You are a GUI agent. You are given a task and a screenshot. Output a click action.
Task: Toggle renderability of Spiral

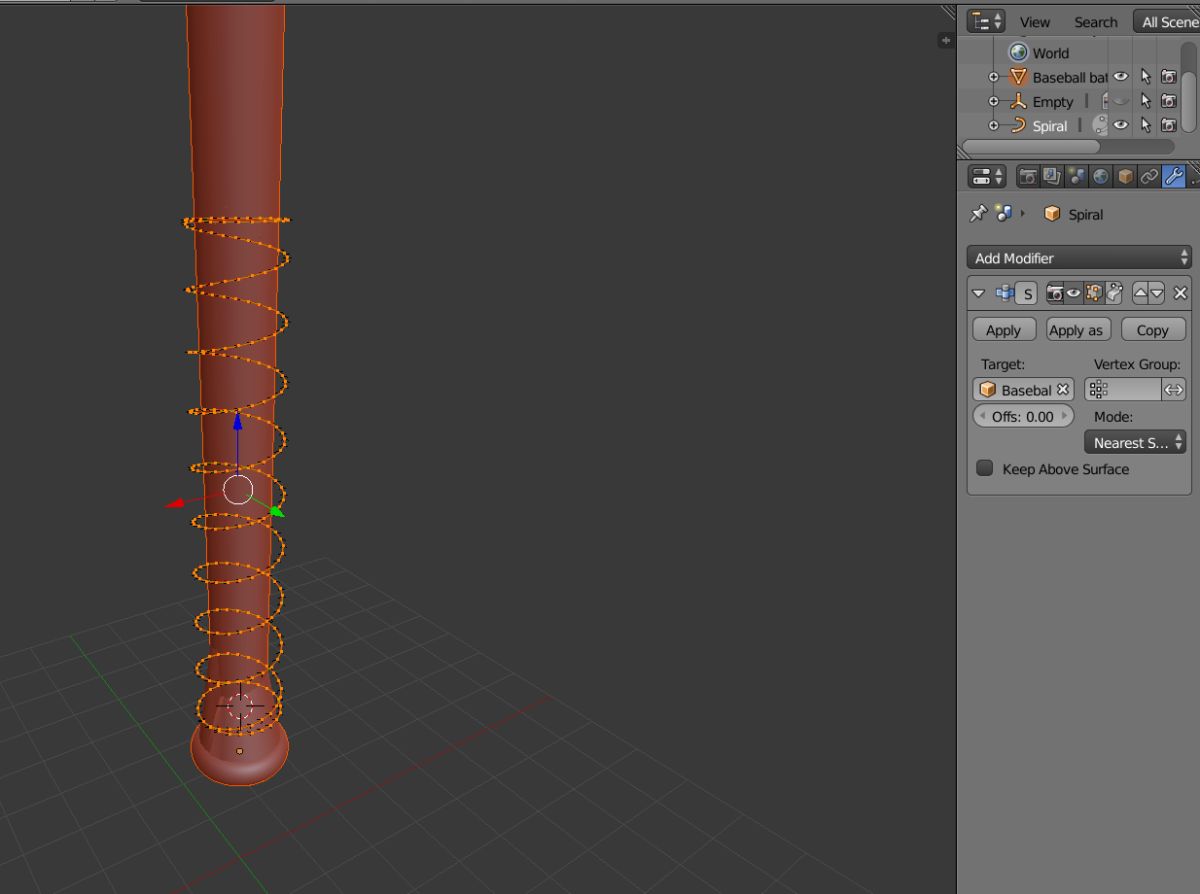pos(1168,125)
